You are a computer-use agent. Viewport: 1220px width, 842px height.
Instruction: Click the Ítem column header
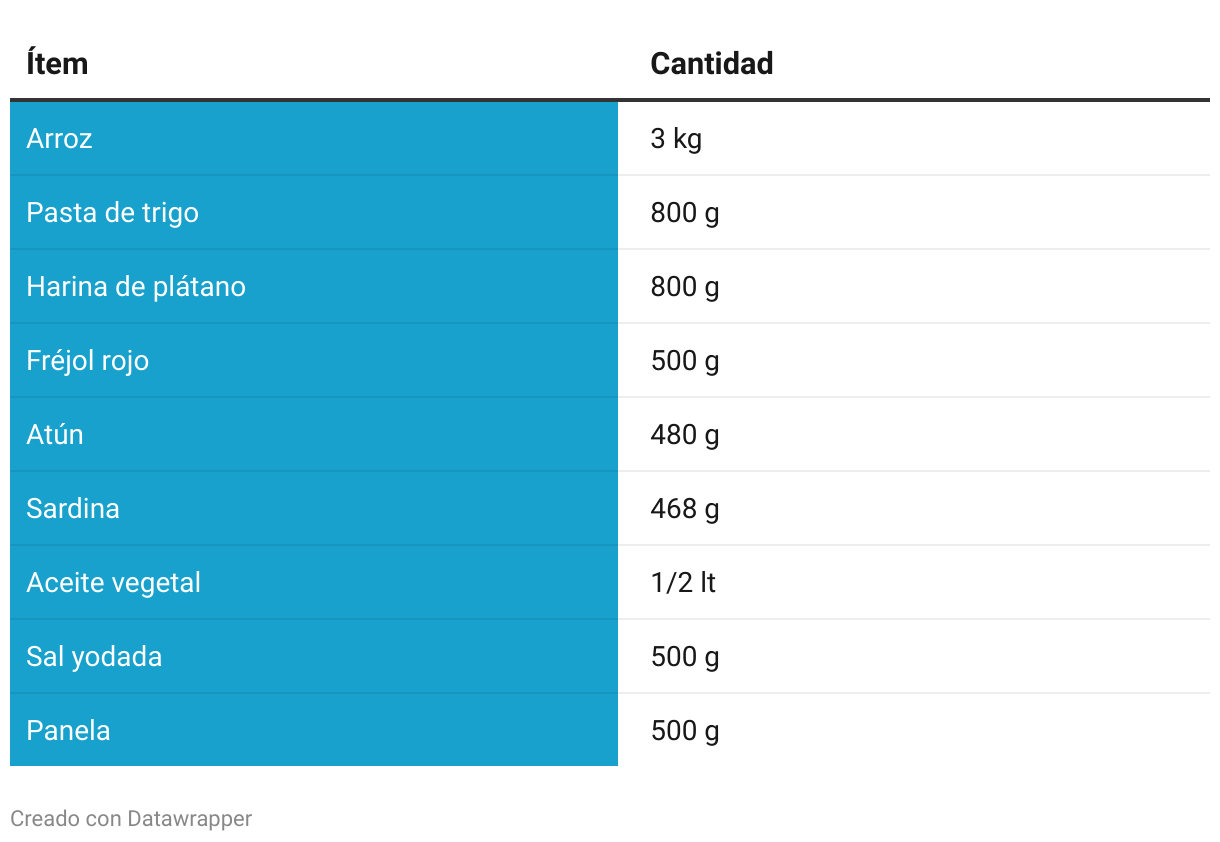[x=57, y=63]
